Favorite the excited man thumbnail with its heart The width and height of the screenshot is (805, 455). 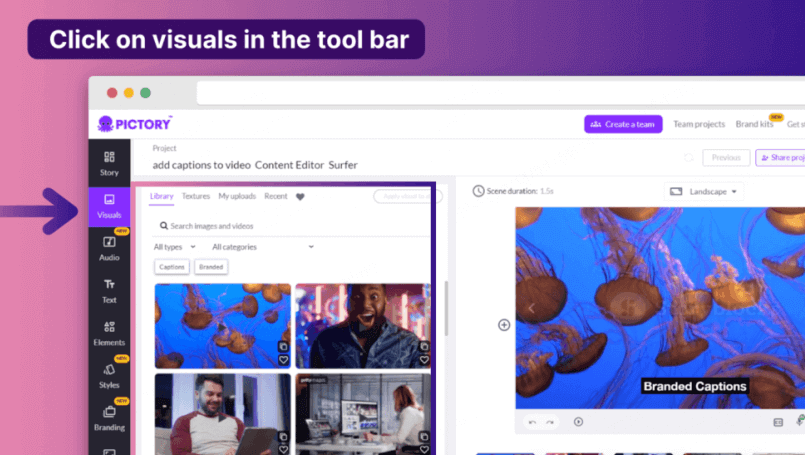[424, 360]
